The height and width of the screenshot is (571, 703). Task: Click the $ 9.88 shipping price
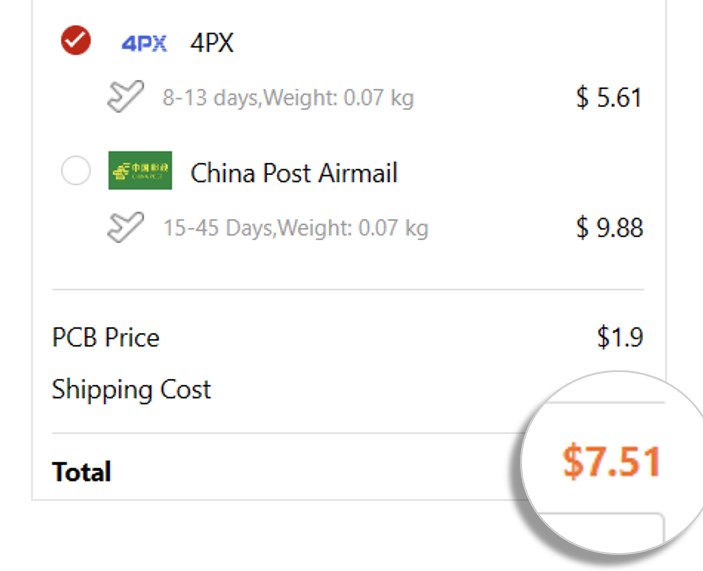608,228
